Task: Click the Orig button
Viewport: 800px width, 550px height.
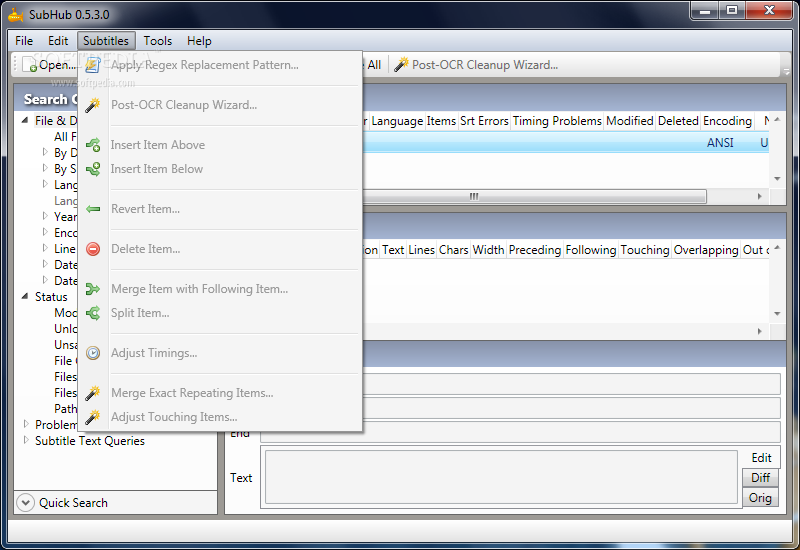Action: [x=760, y=497]
